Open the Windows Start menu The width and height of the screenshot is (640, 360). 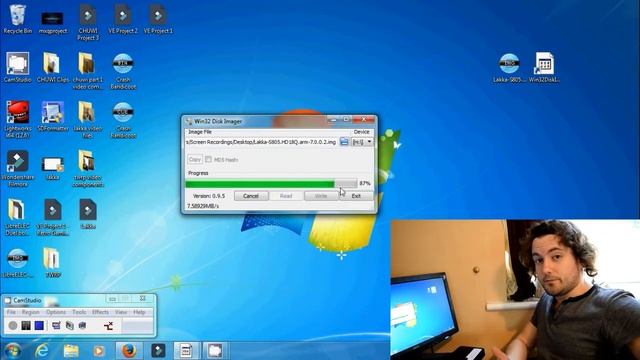[x=12, y=351]
